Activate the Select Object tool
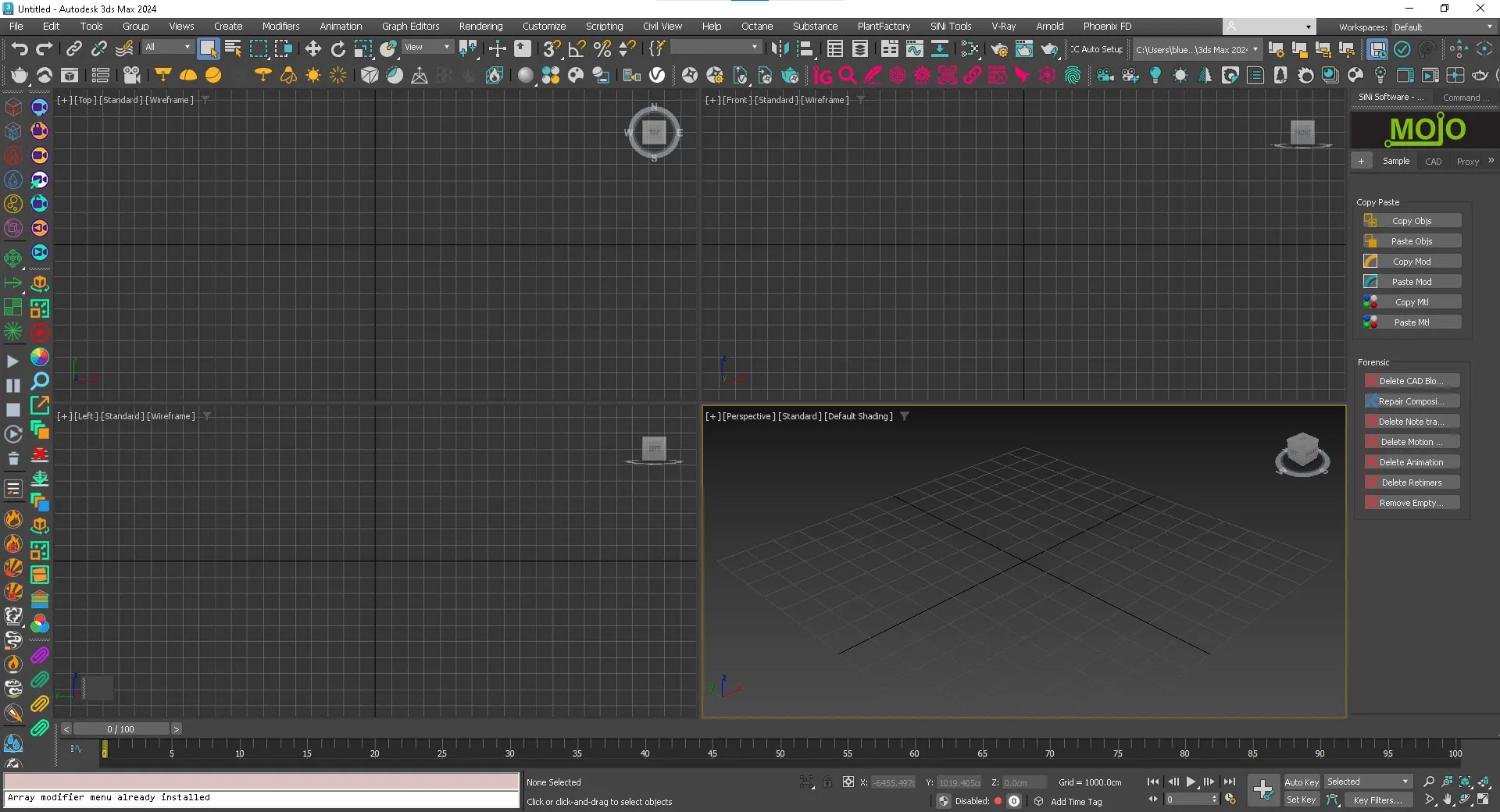Image resolution: width=1500 pixels, height=812 pixels. (208, 48)
